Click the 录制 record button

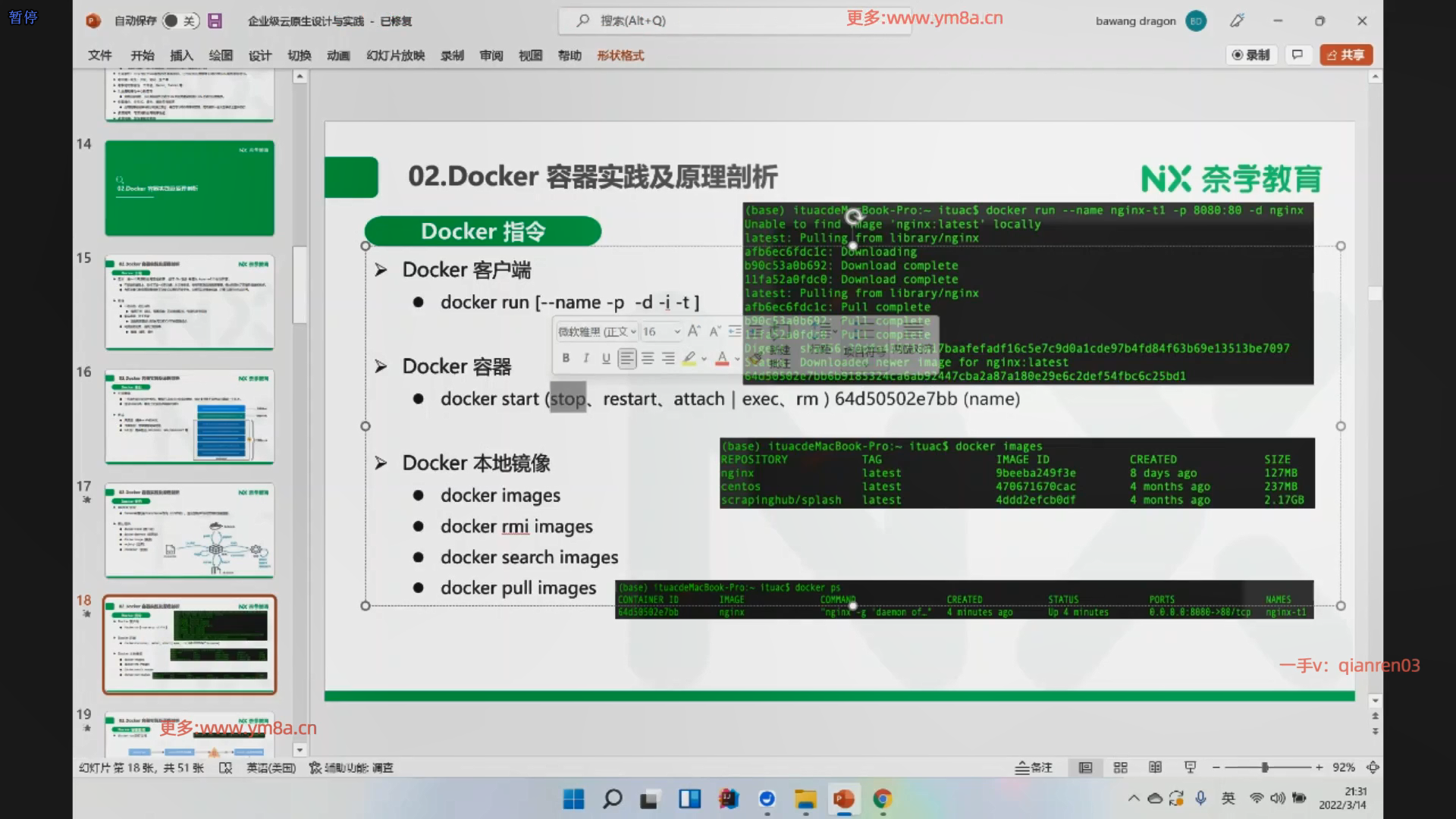(x=1251, y=55)
